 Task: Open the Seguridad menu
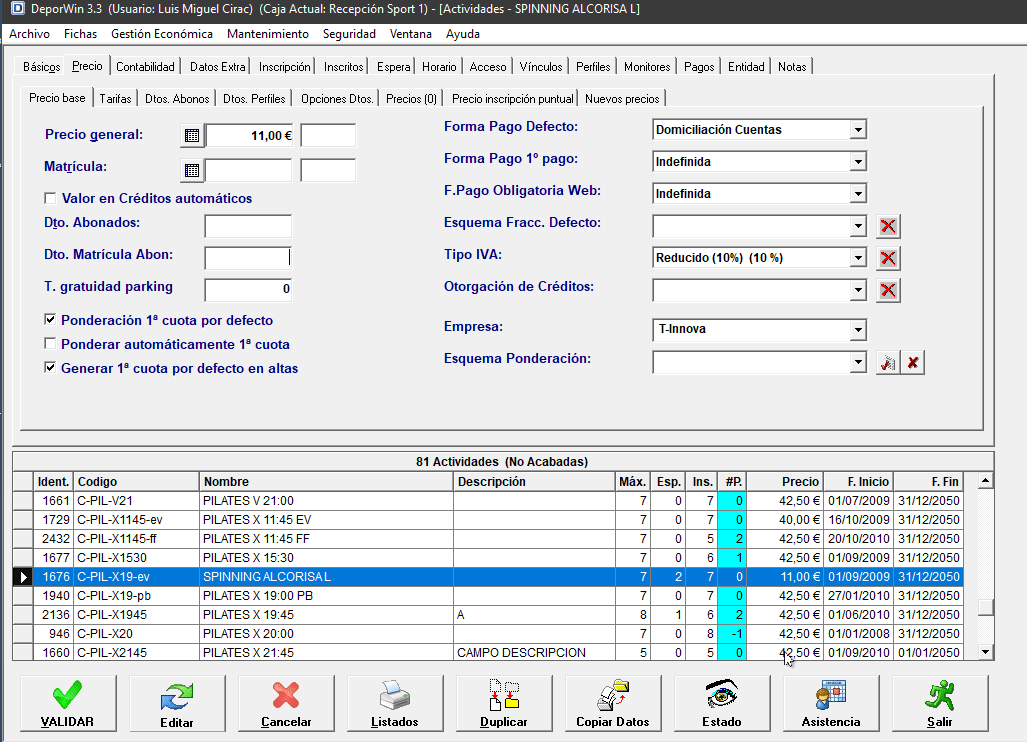(x=349, y=34)
